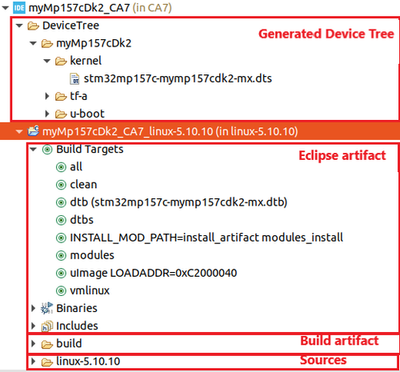
Task: Click the target icon beside 'all'
Action: (61, 167)
